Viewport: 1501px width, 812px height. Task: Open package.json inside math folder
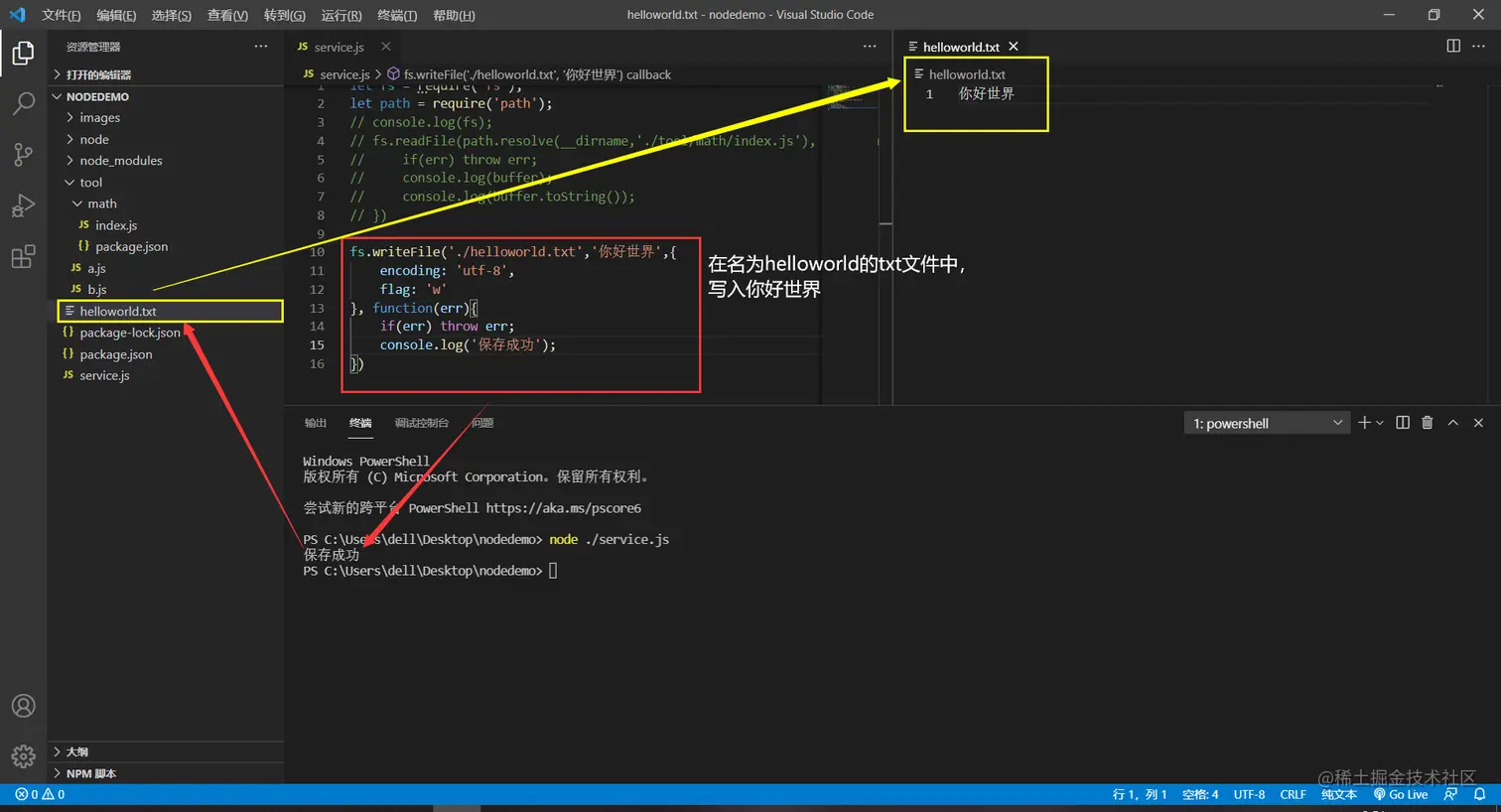tap(131, 247)
